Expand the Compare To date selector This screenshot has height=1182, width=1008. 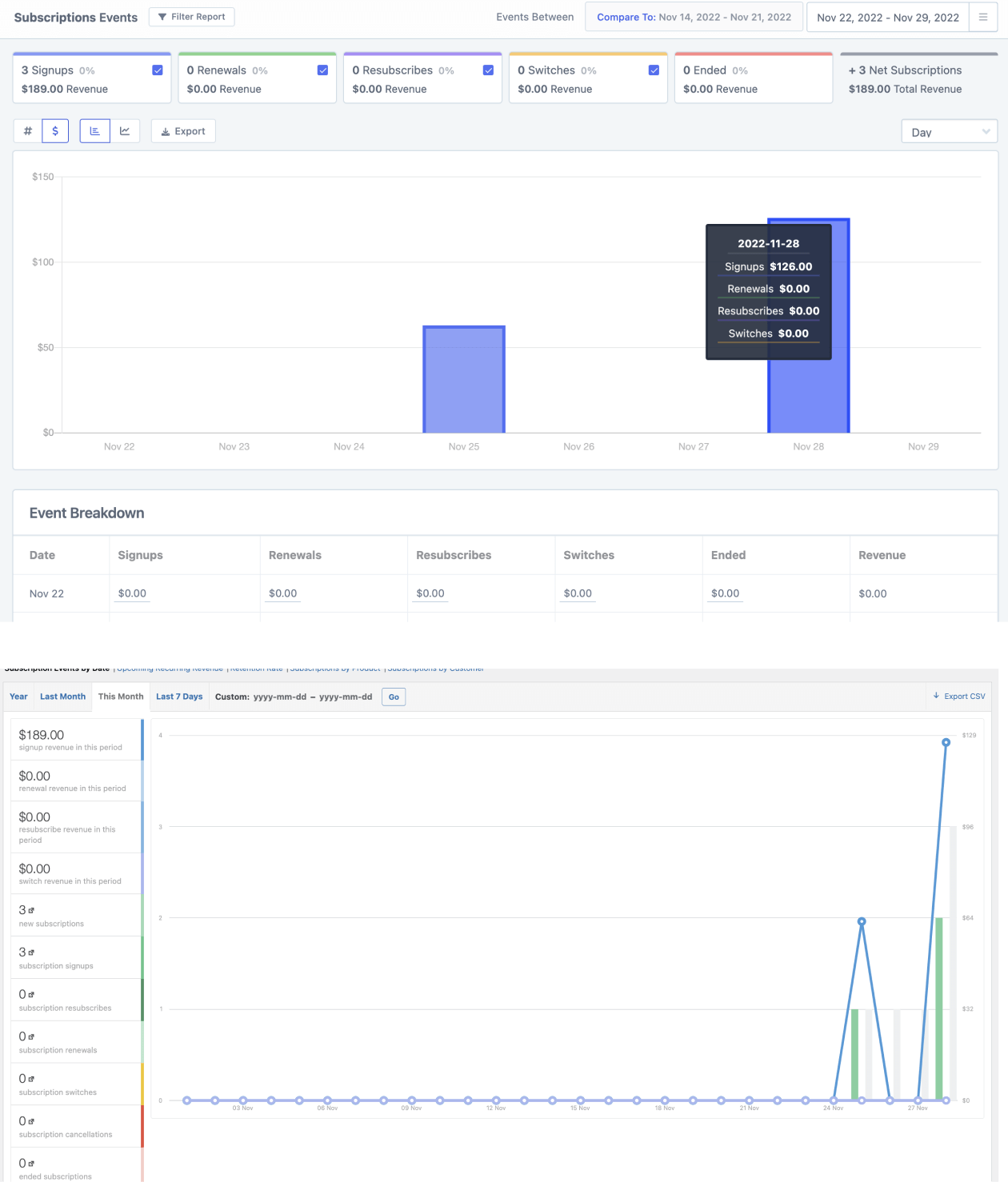tap(694, 17)
